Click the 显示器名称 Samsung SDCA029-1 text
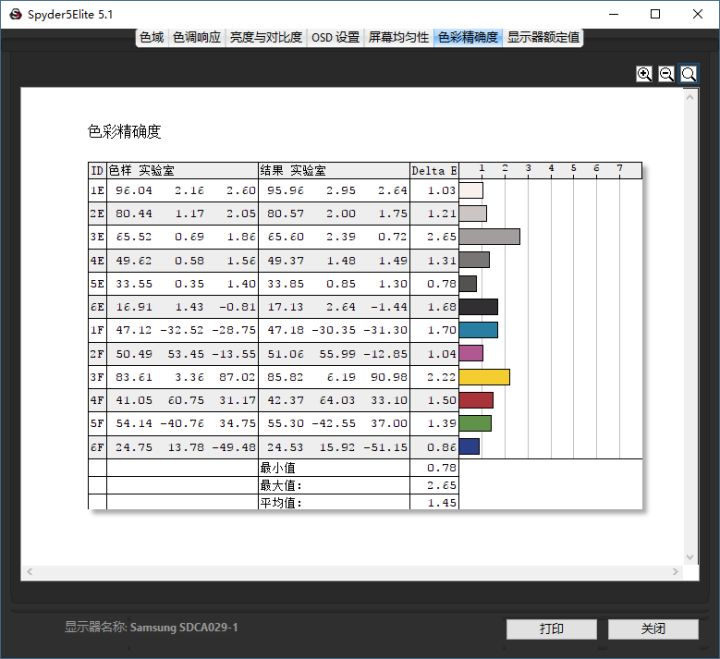This screenshot has width=720, height=659. [151, 627]
